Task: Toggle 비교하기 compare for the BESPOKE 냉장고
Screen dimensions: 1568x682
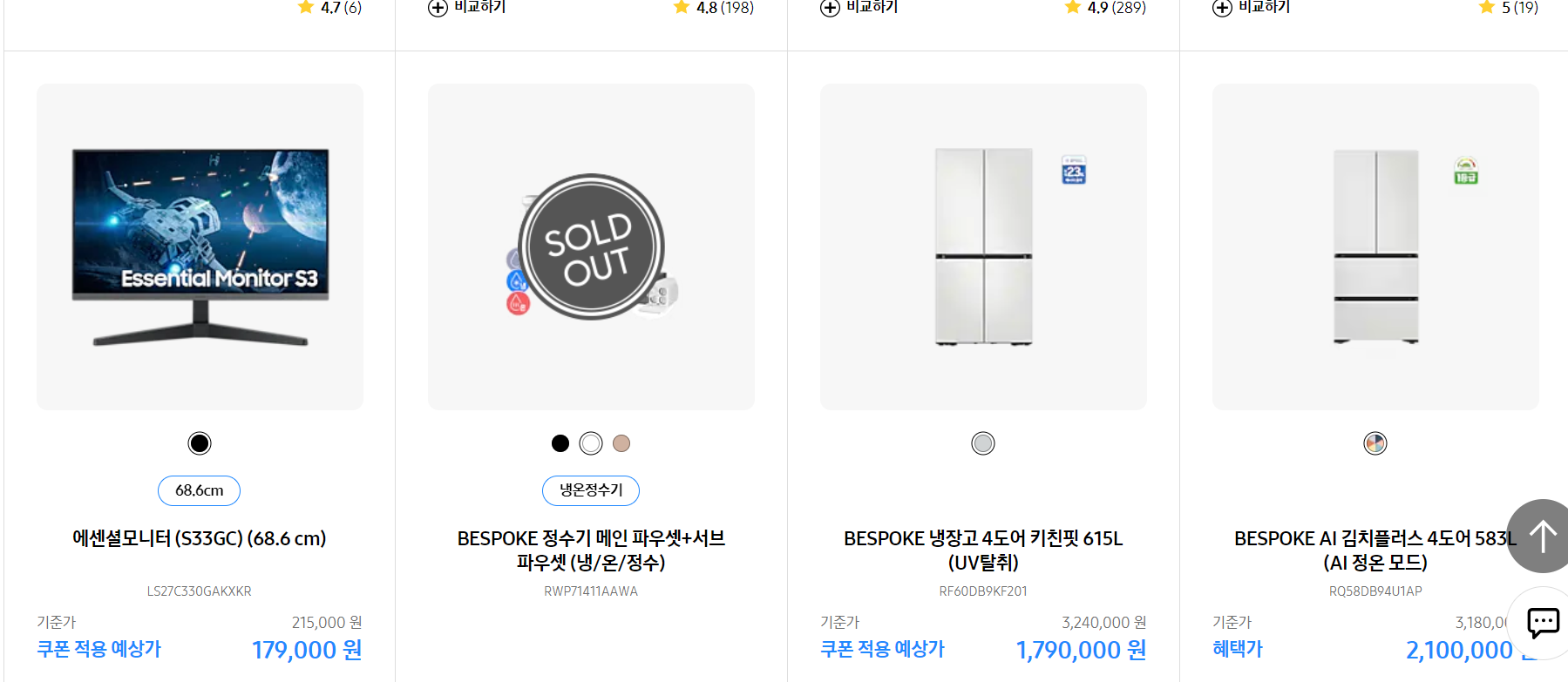Action: tap(859, 8)
